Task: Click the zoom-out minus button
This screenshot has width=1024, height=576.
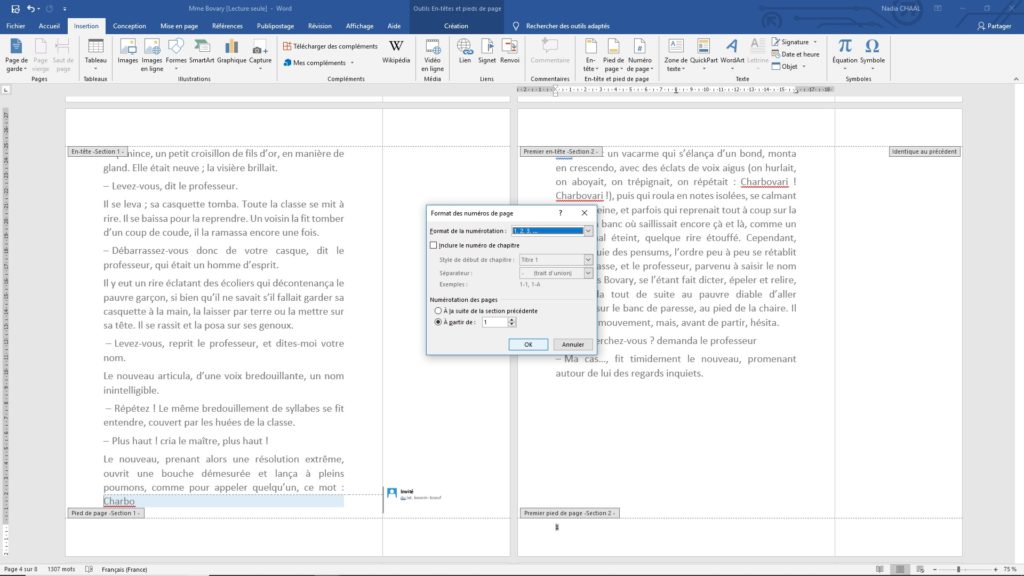Action: (x=934, y=569)
